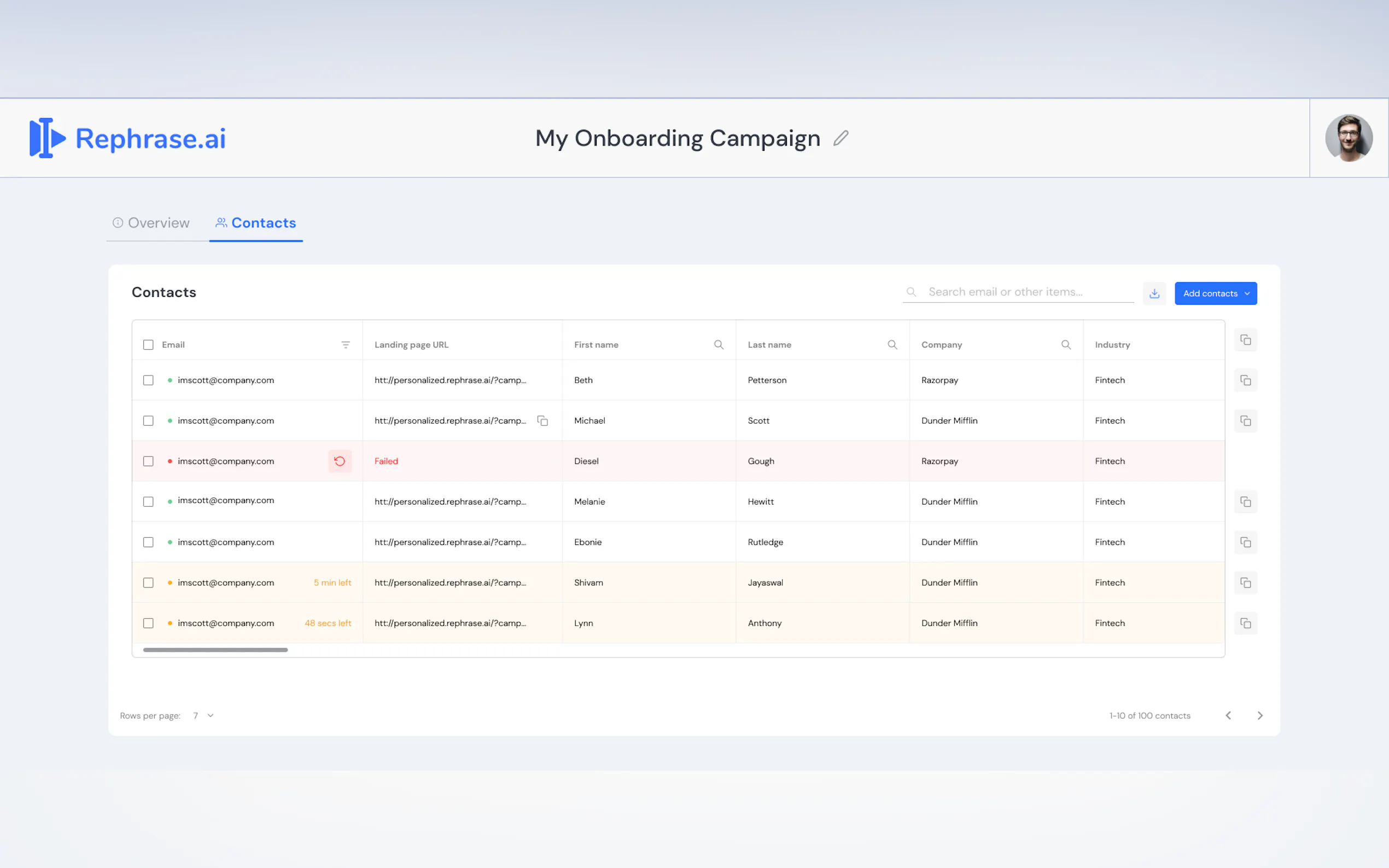Click the Rephrase.ai logo link
1389x868 pixels.
pyautogui.click(x=127, y=138)
